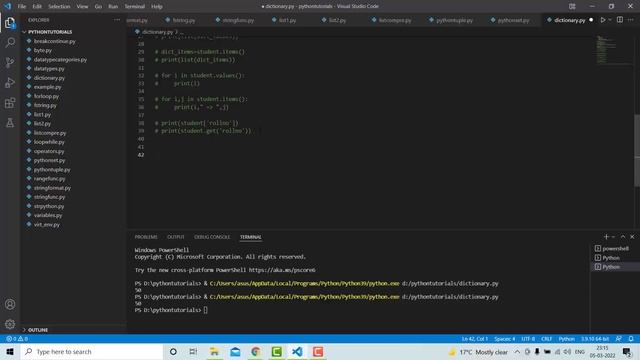The height and width of the screenshot is (360, 640).
Task: Open the File menu
Action: tap(22, 7)
